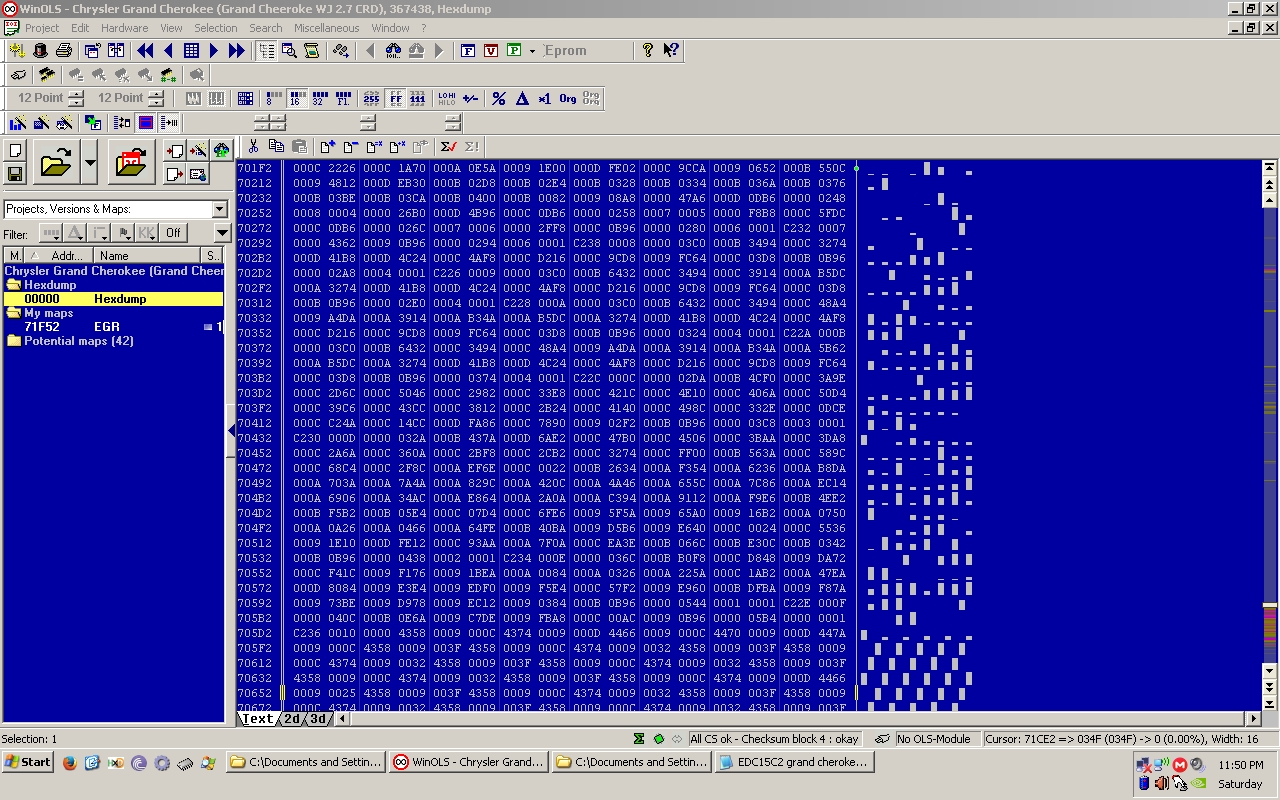Switch to the 2d view tab
This screenshot has height=800, width=1280.
coord(291,718)
